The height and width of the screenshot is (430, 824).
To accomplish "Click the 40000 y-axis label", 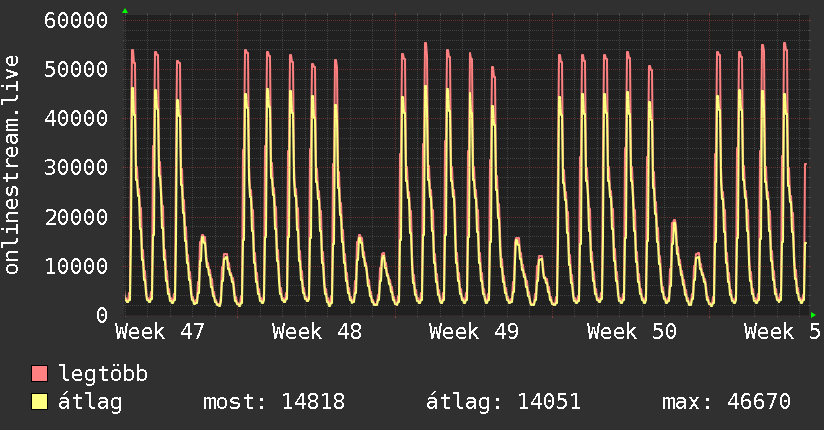I will pos(76,118).
